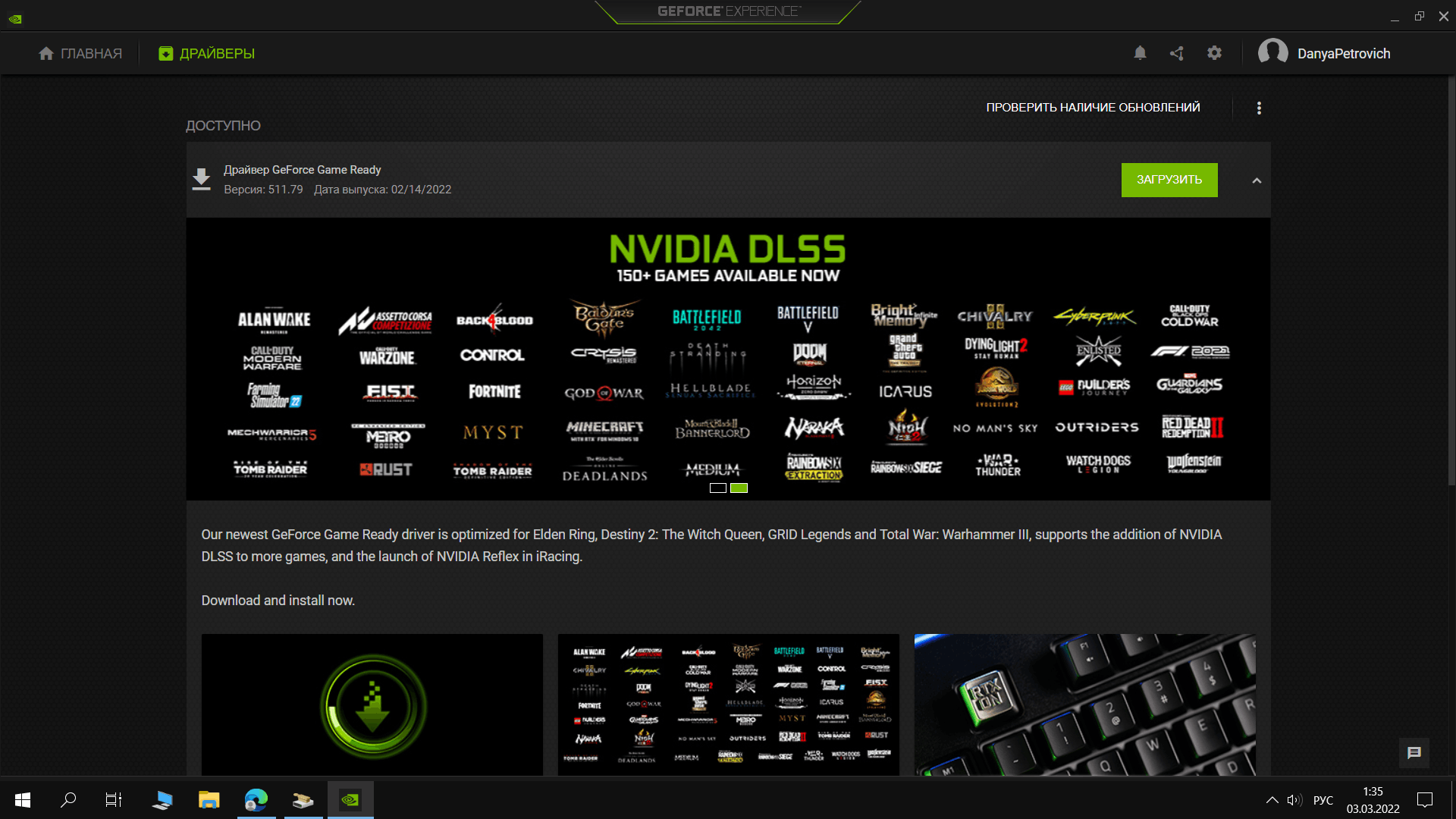Click the Драйвер GeForce Game Ready title
Screen dimensions: 1456x819
tap(303, 170)
